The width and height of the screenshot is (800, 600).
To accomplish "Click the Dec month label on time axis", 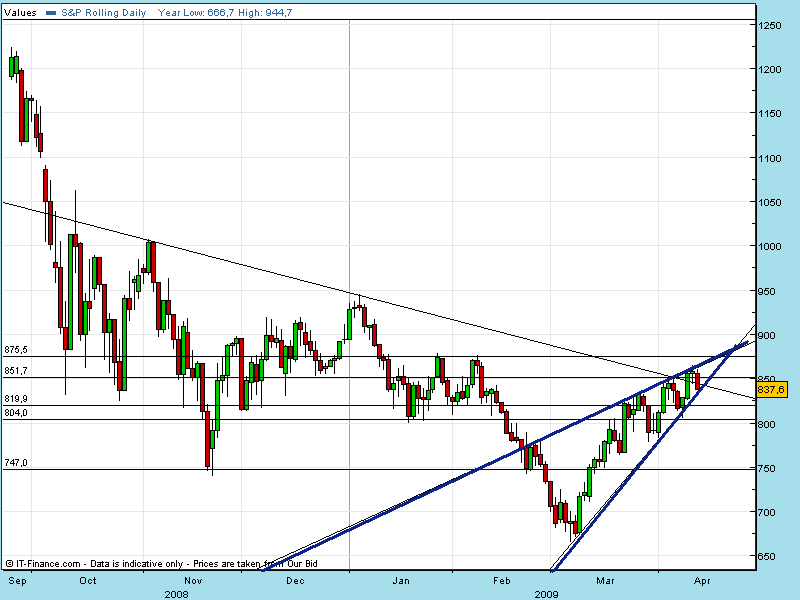I will (x=295, y=581).
